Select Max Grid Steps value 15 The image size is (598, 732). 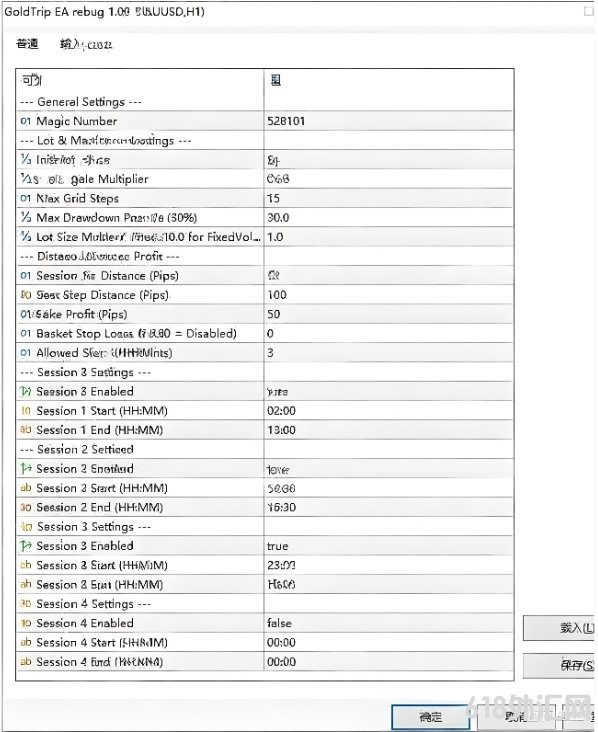(273, 198)
